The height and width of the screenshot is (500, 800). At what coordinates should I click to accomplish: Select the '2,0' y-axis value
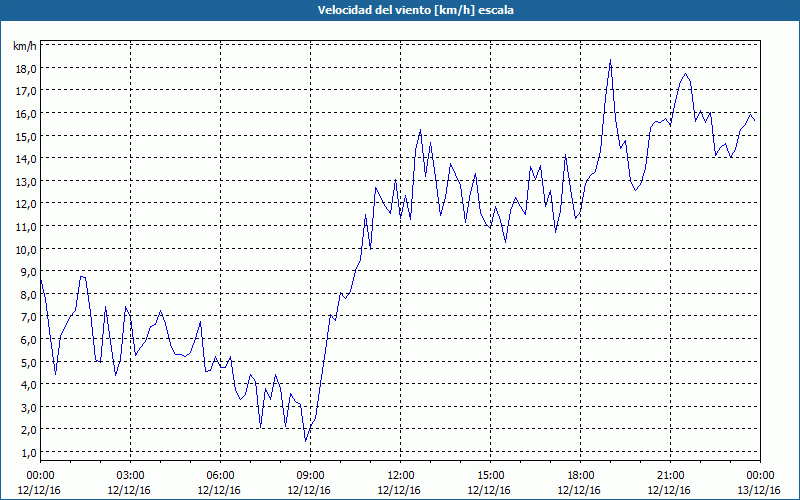[29, 430]
